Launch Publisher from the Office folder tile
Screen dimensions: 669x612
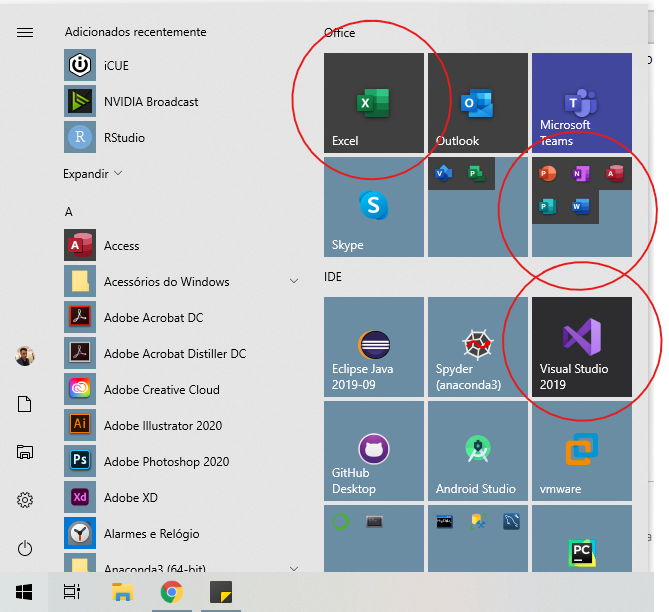(548, 207)
